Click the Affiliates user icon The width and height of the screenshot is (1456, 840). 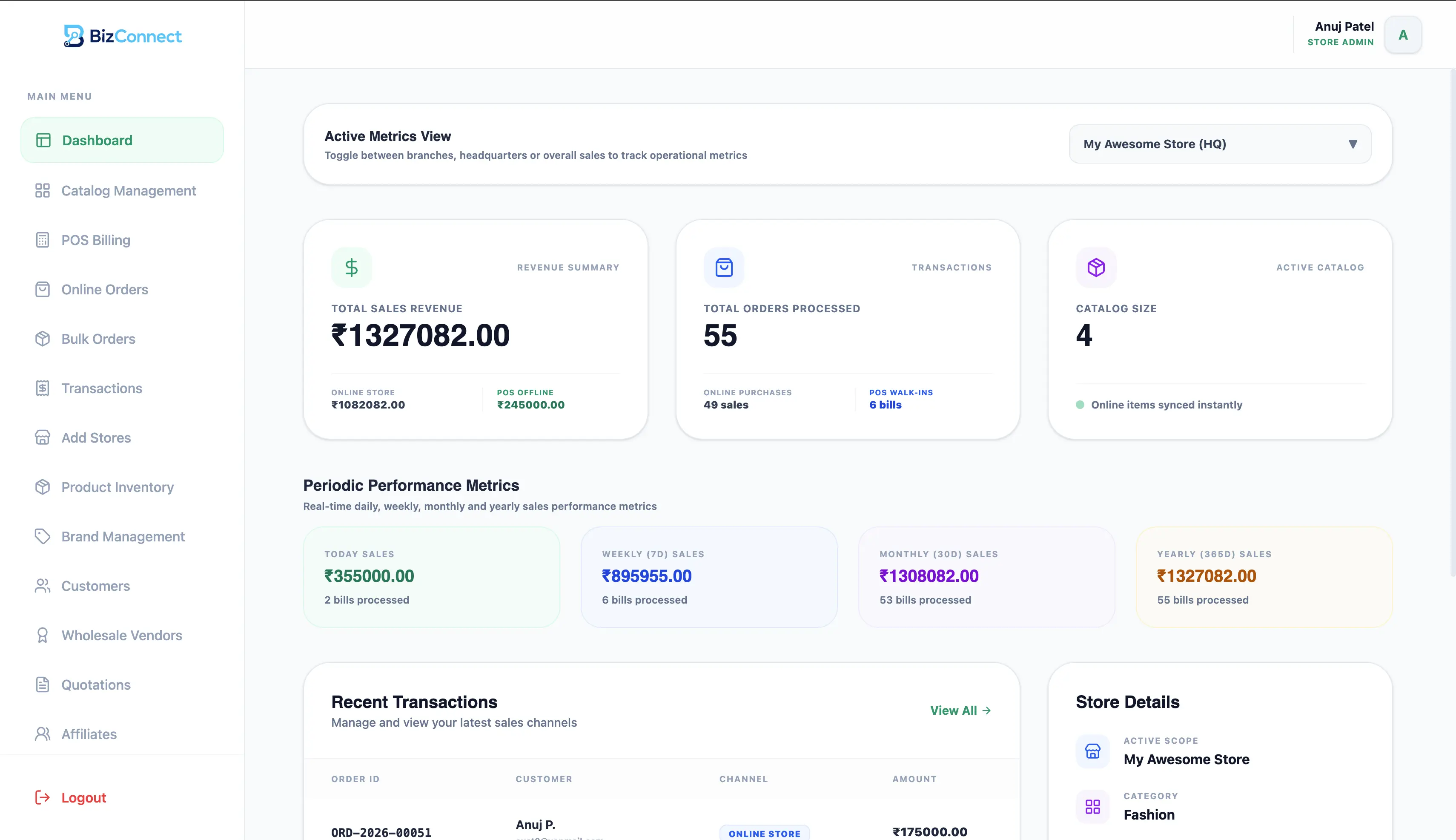(x=43, y=734)
